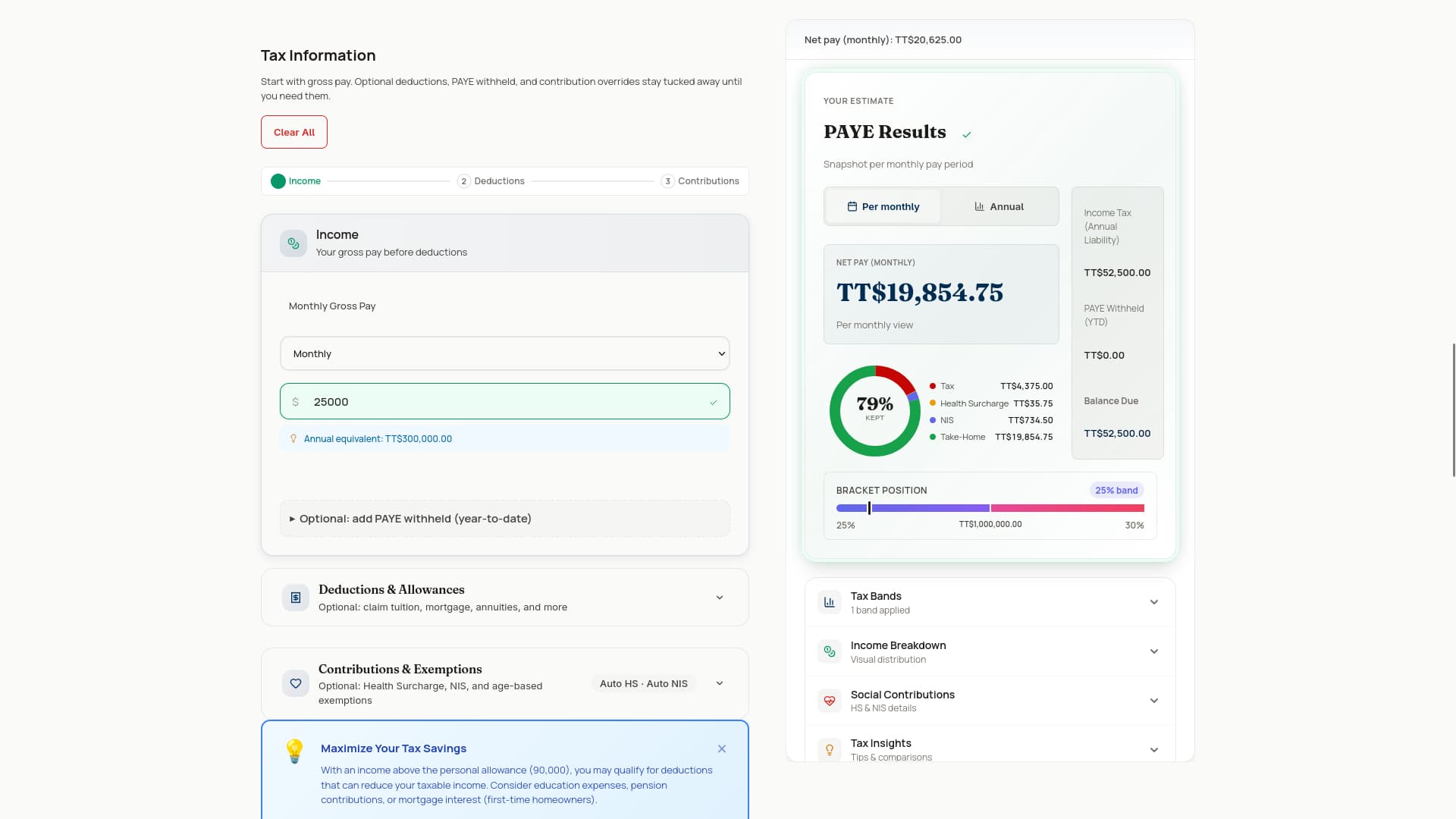Click the chart icon on Annual tab

point(980,206)
